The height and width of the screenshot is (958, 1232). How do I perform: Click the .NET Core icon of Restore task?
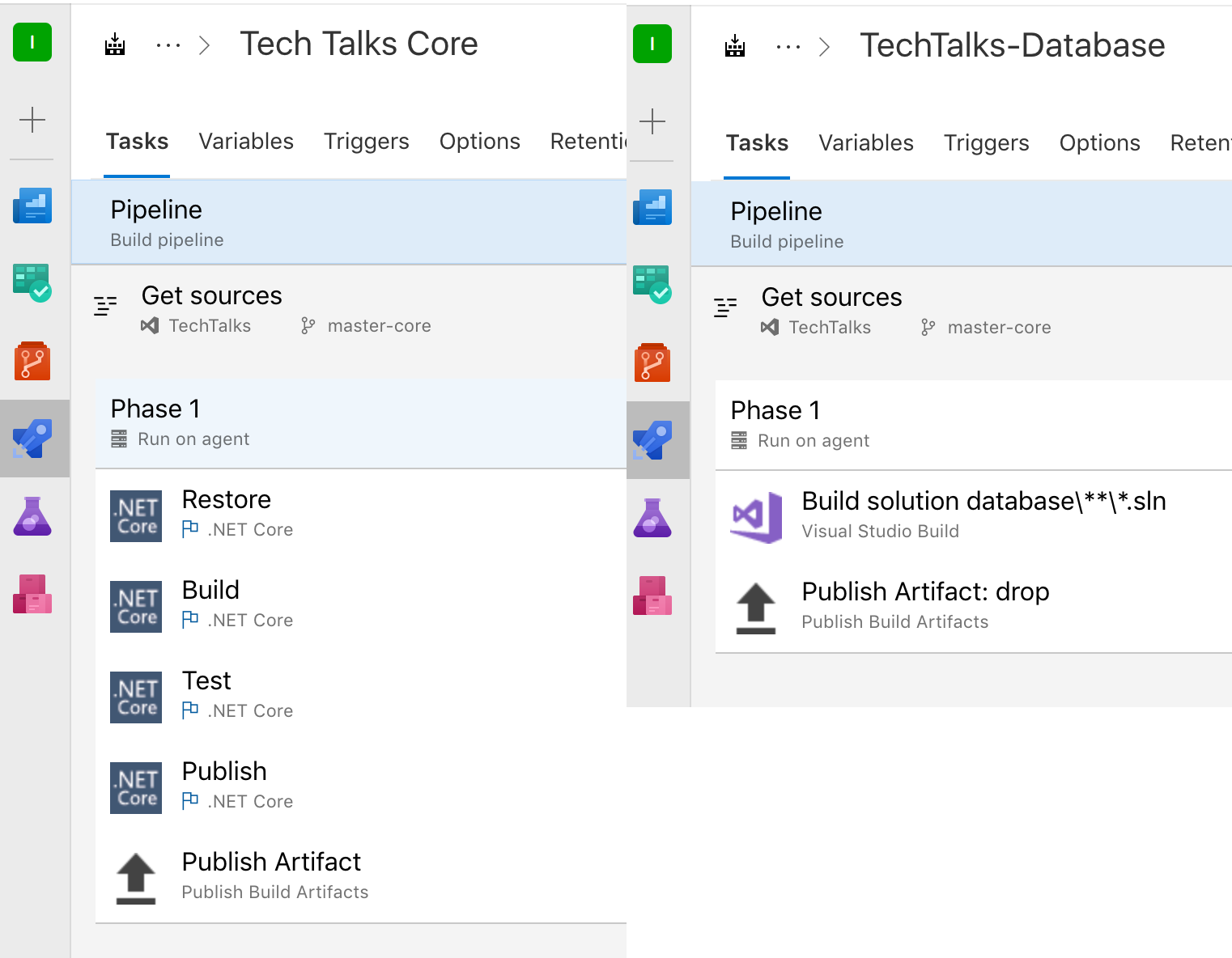(136, 516)
